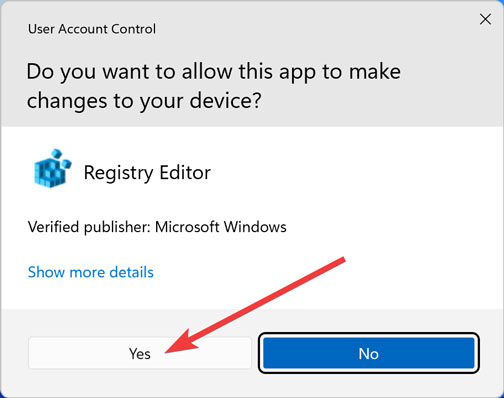504x398 pixels.
Task: Open the Show more details link
Action: coord(91,272)
